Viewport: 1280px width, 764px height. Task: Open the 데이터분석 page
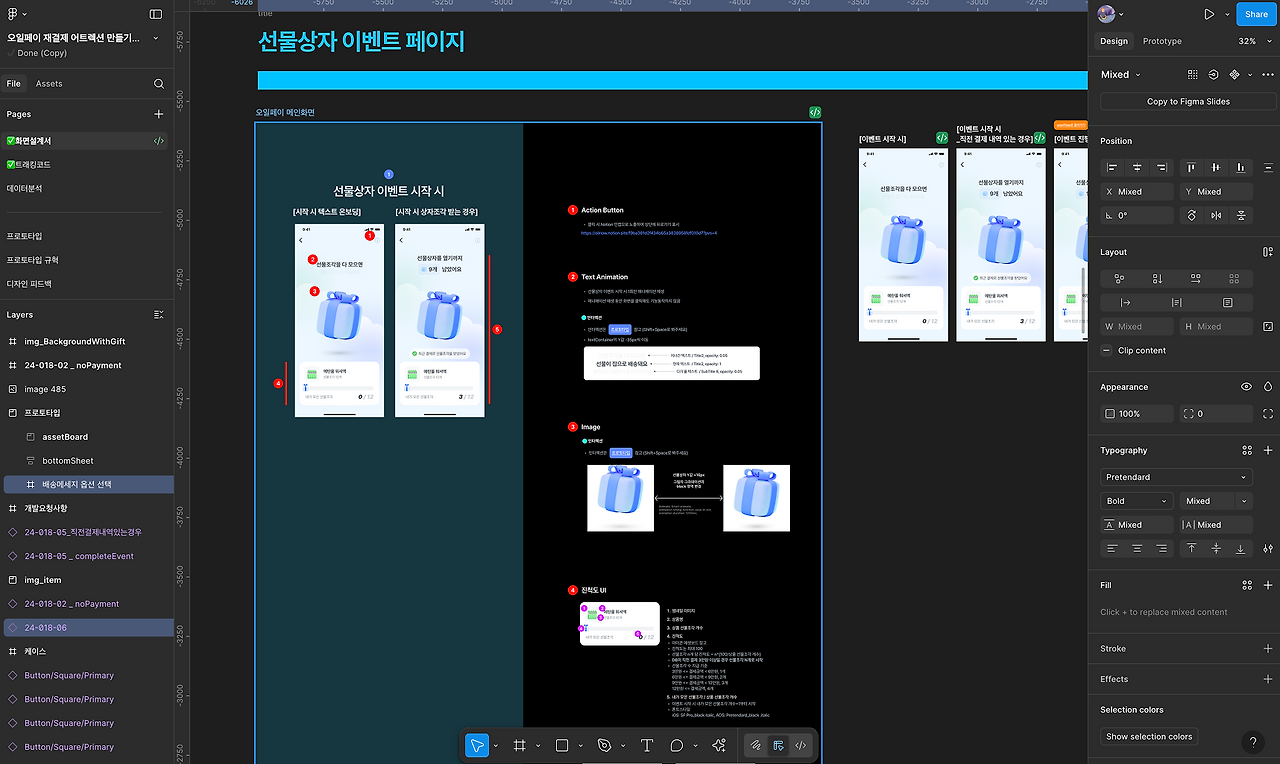click(25, 188)
